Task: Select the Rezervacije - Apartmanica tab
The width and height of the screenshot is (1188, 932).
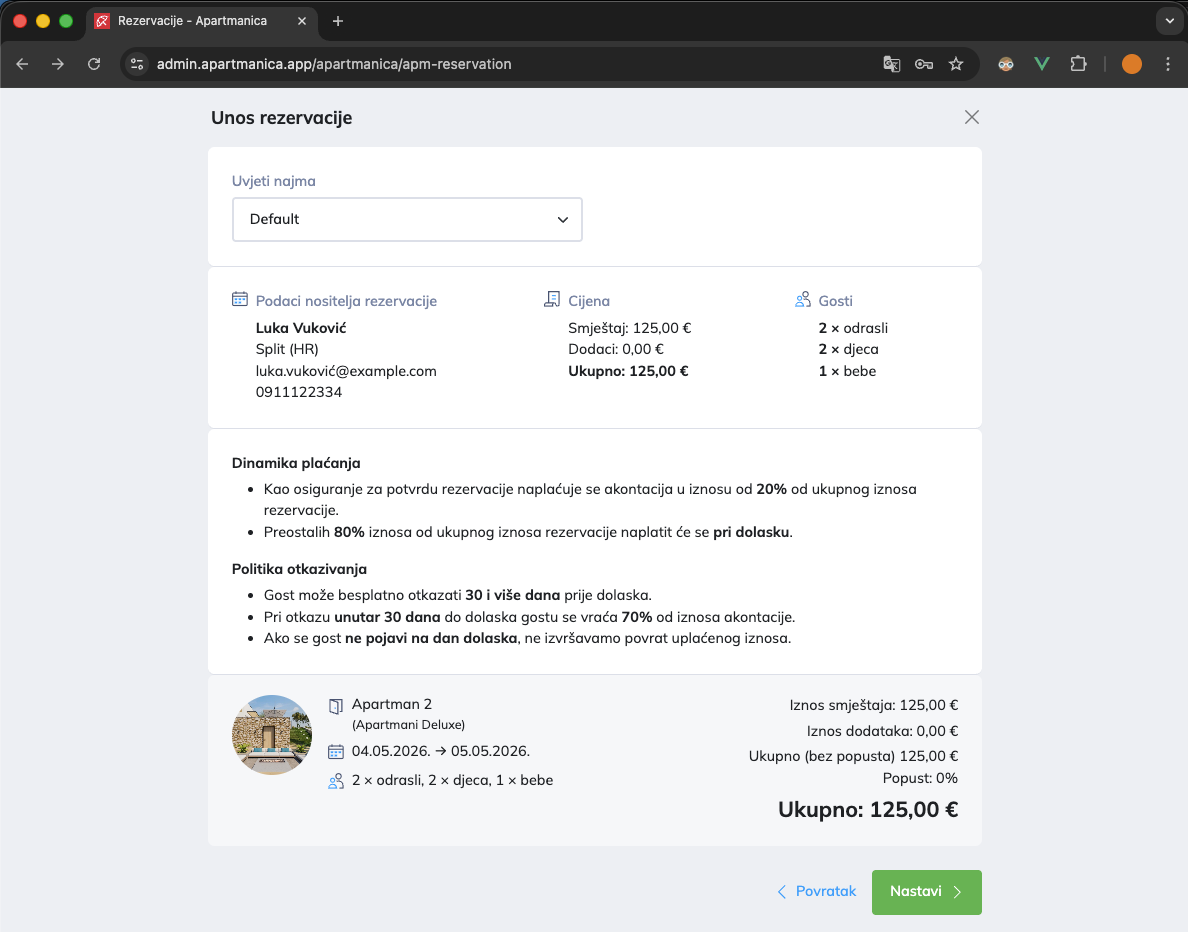Action: pos(201,21)
